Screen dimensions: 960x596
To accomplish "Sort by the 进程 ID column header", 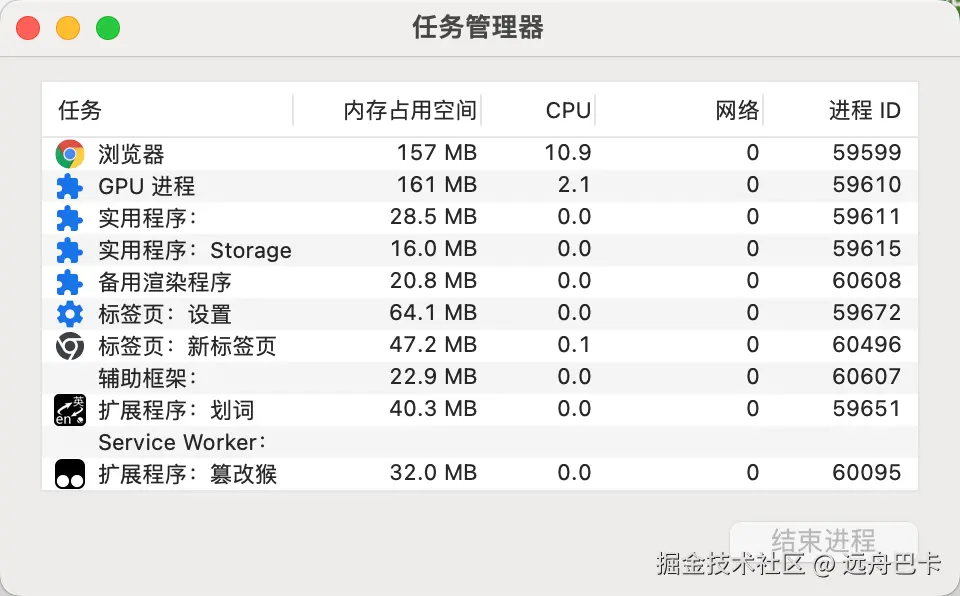I will (x=864, y=110).
